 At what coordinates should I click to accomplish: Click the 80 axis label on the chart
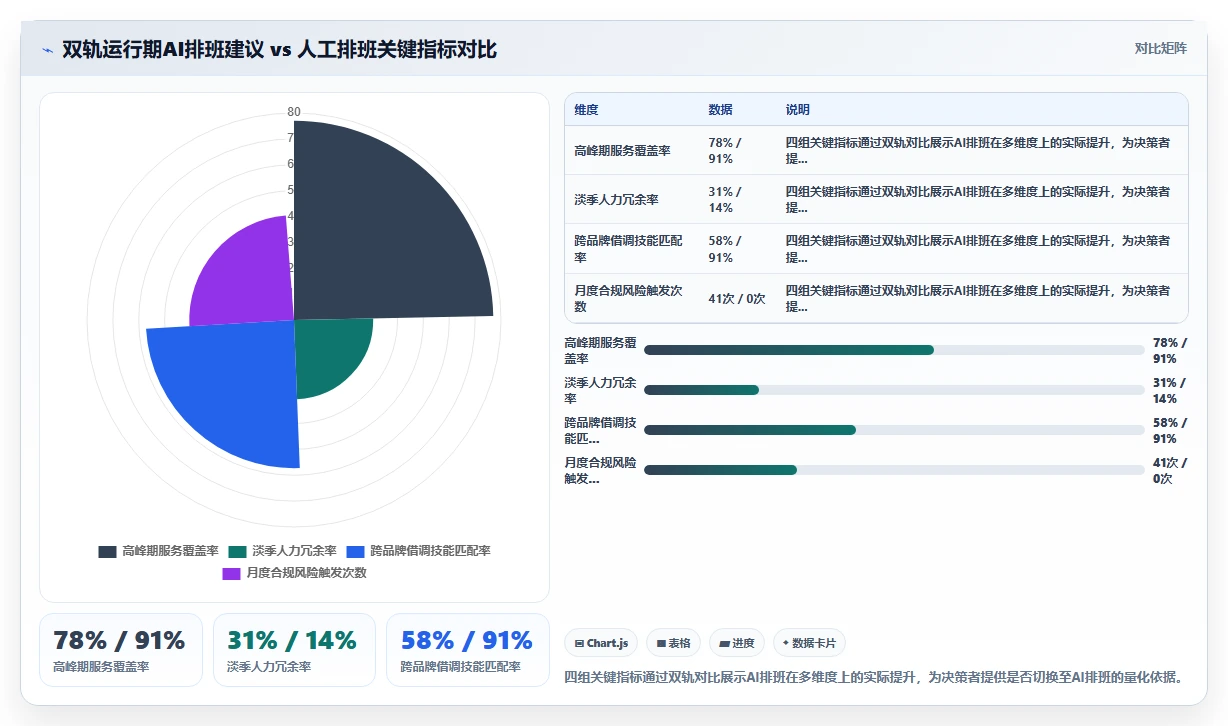(x=294, y=112)
